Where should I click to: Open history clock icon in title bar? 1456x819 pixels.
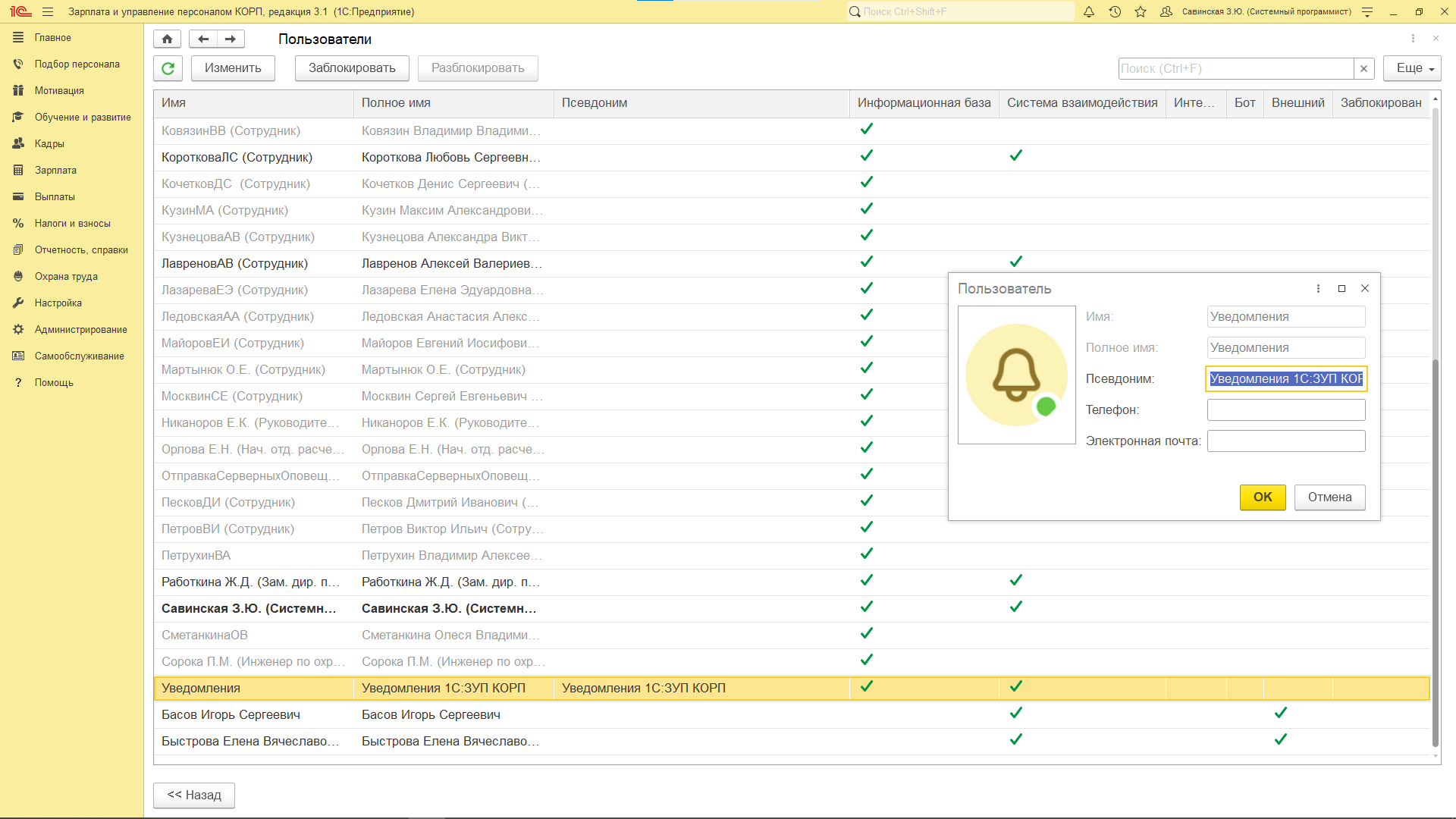click(x=1115, y=11)
